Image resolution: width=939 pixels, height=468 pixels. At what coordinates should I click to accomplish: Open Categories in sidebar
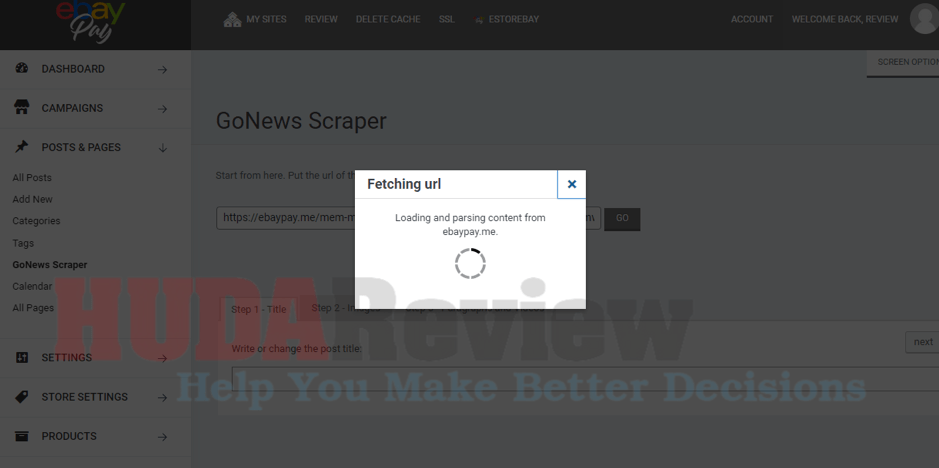click(x=37, y=221)
